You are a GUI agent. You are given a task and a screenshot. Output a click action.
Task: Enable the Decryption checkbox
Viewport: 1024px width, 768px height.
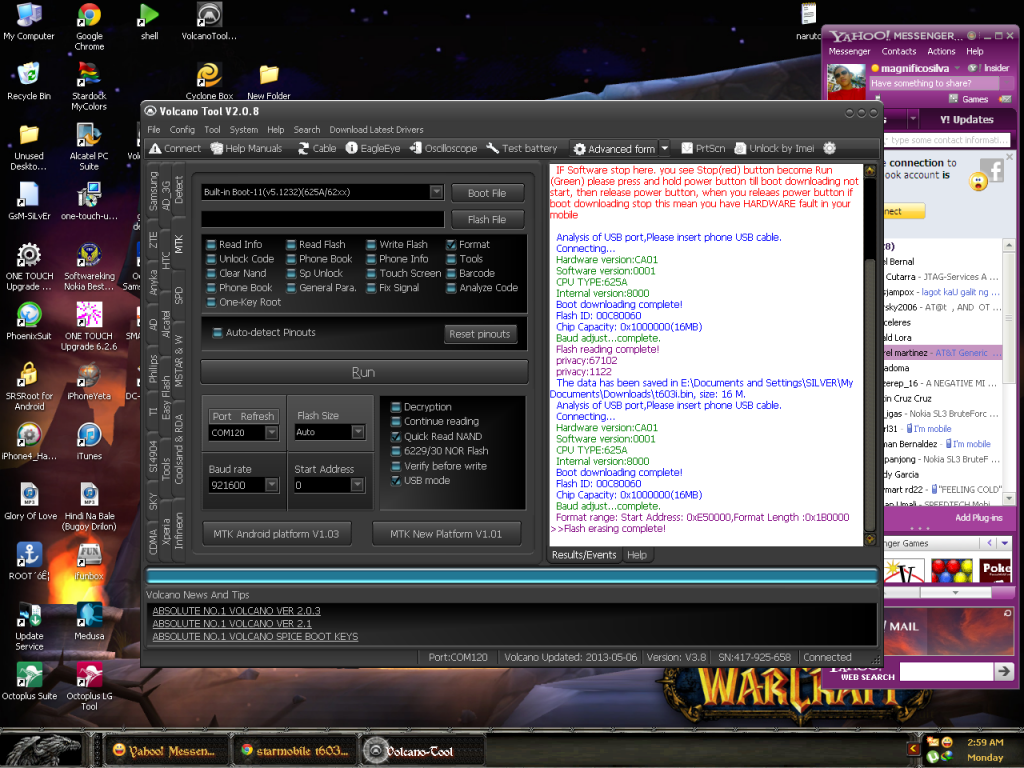[395, 407]
